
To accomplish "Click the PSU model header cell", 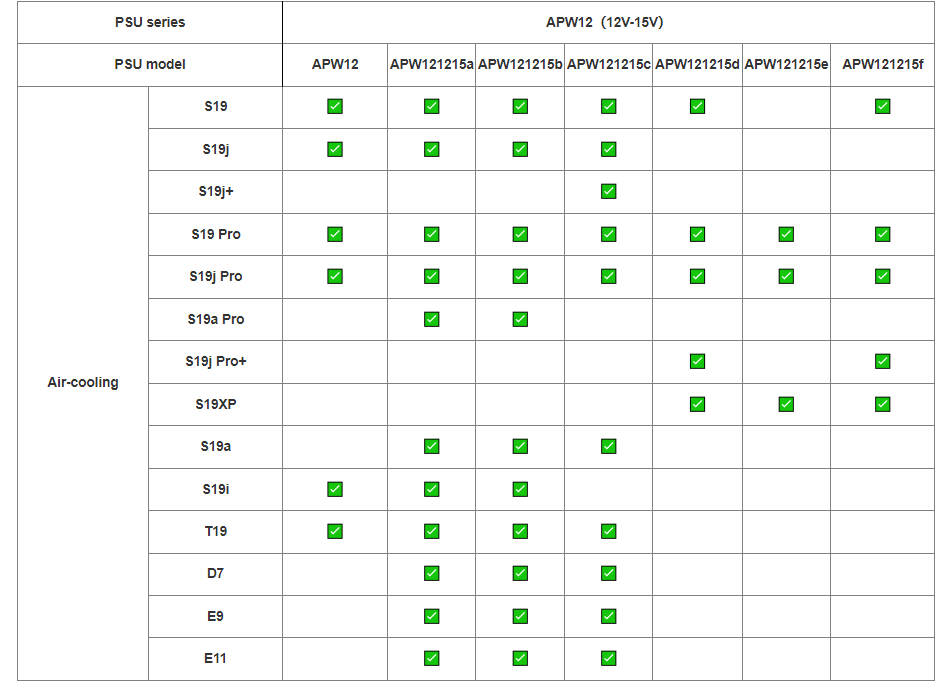I will [150, 65].
